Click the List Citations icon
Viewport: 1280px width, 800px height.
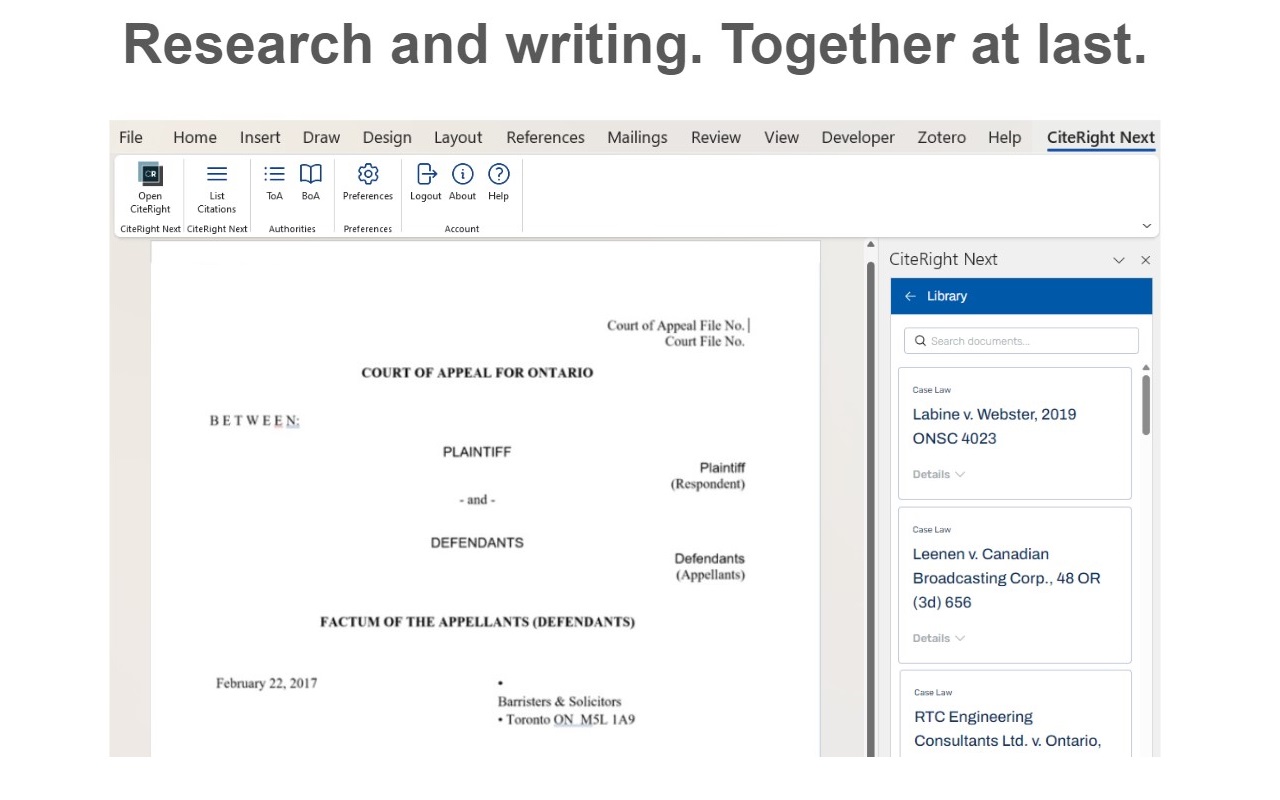coord(217,174)
